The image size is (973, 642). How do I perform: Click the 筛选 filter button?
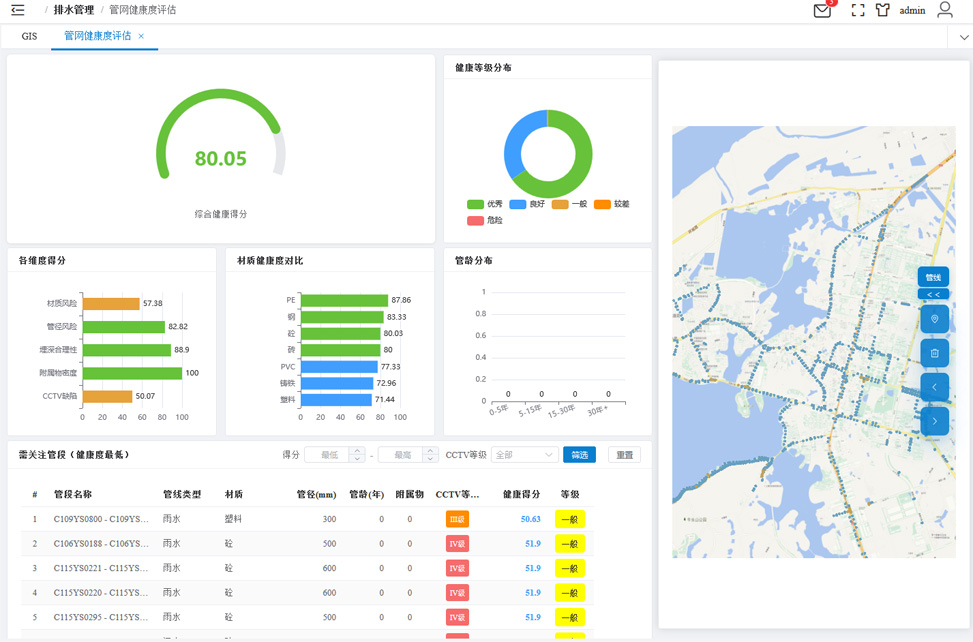tap(580, 455)
